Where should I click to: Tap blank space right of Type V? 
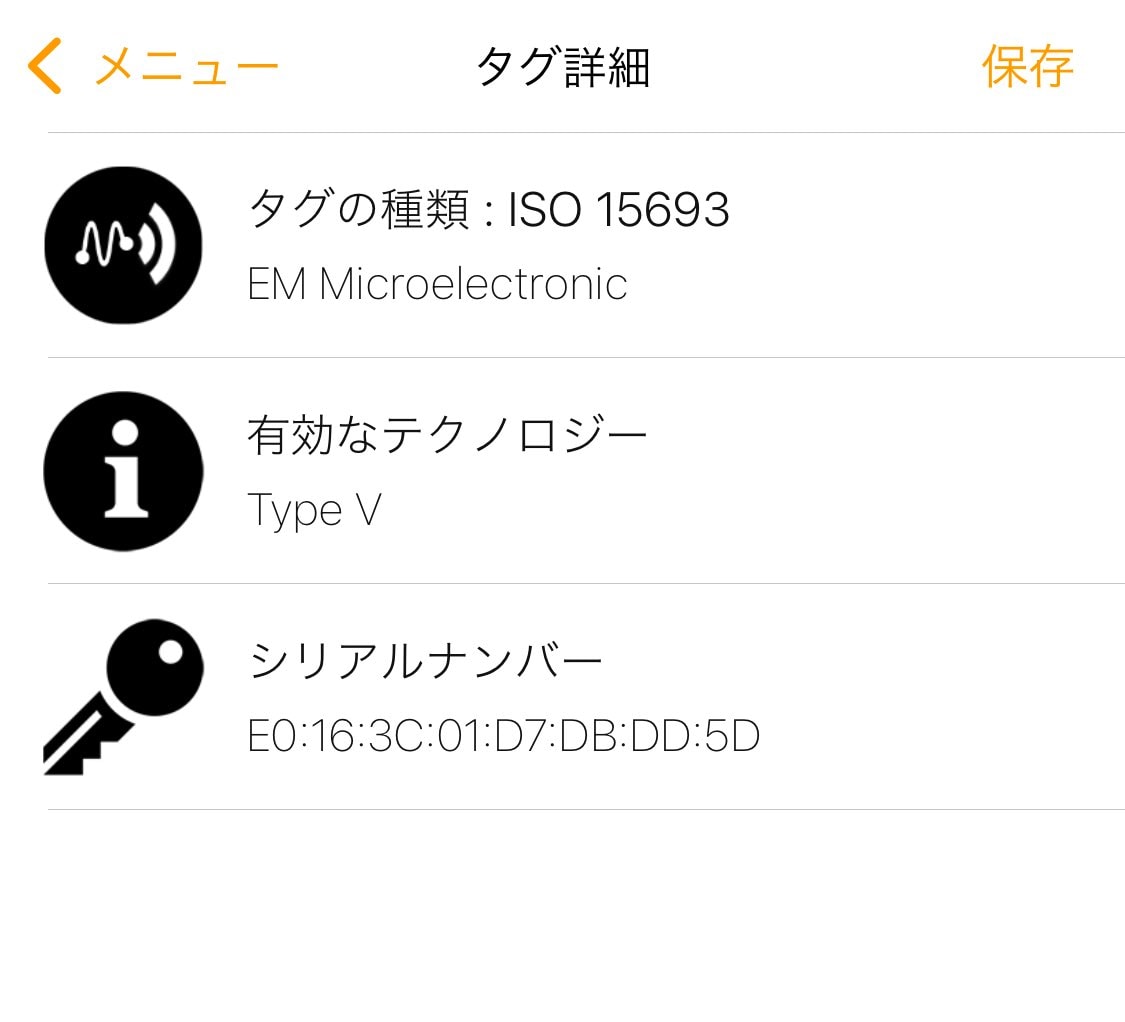point(753,510)
